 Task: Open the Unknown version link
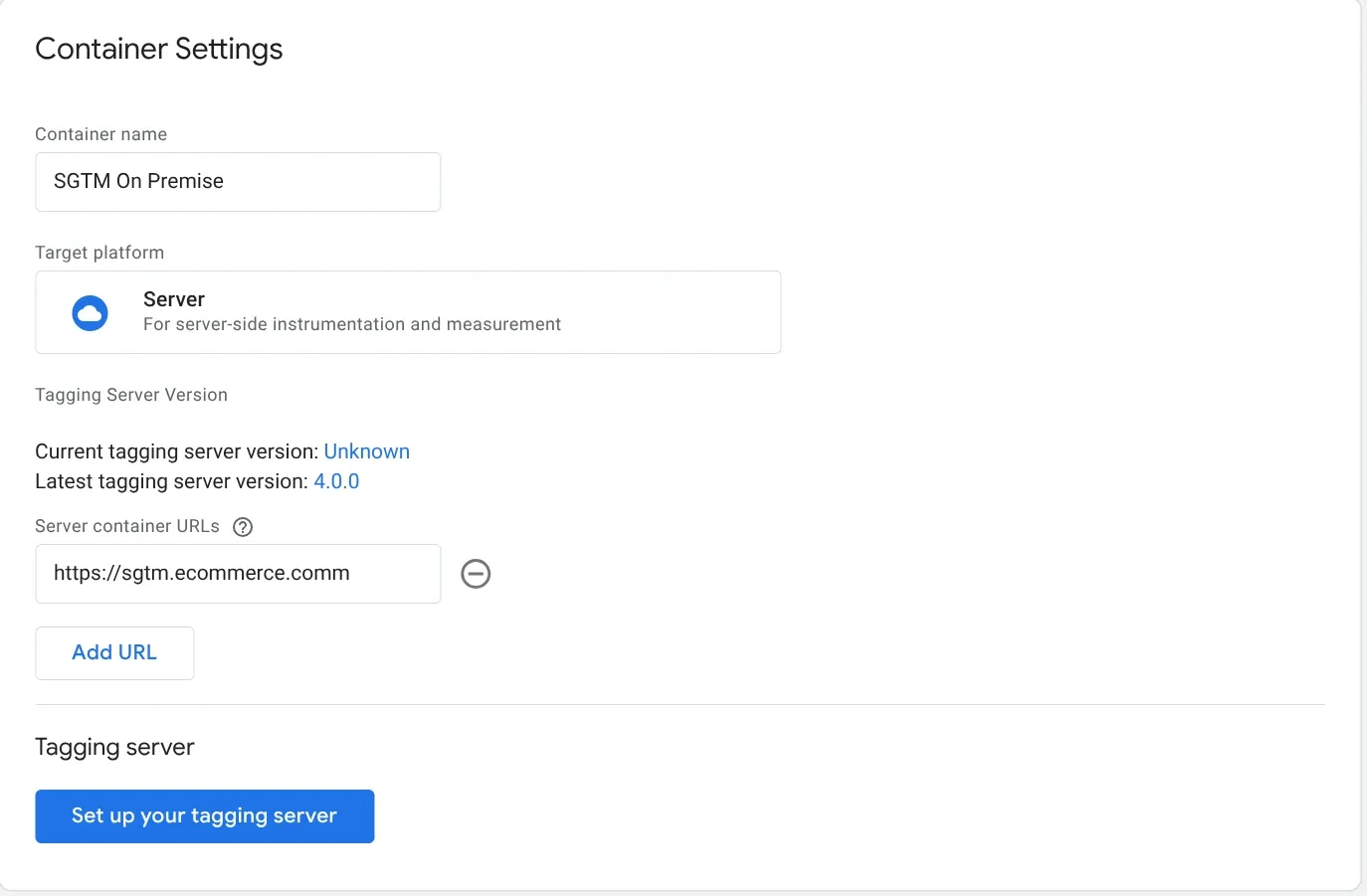366,451
